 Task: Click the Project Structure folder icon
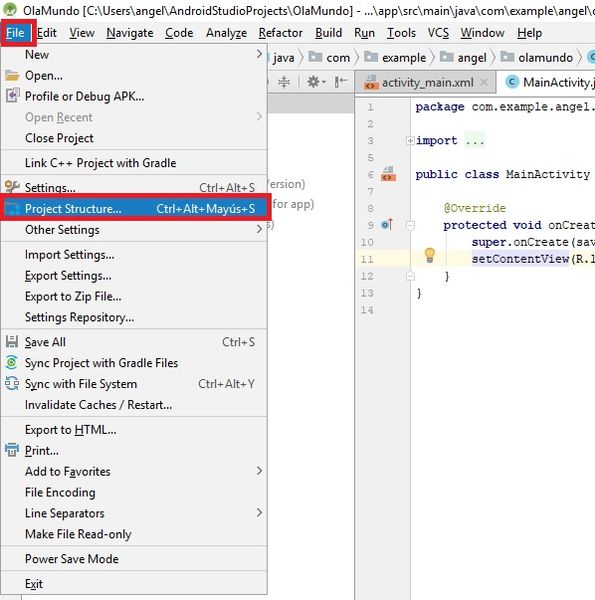point(12,209)
